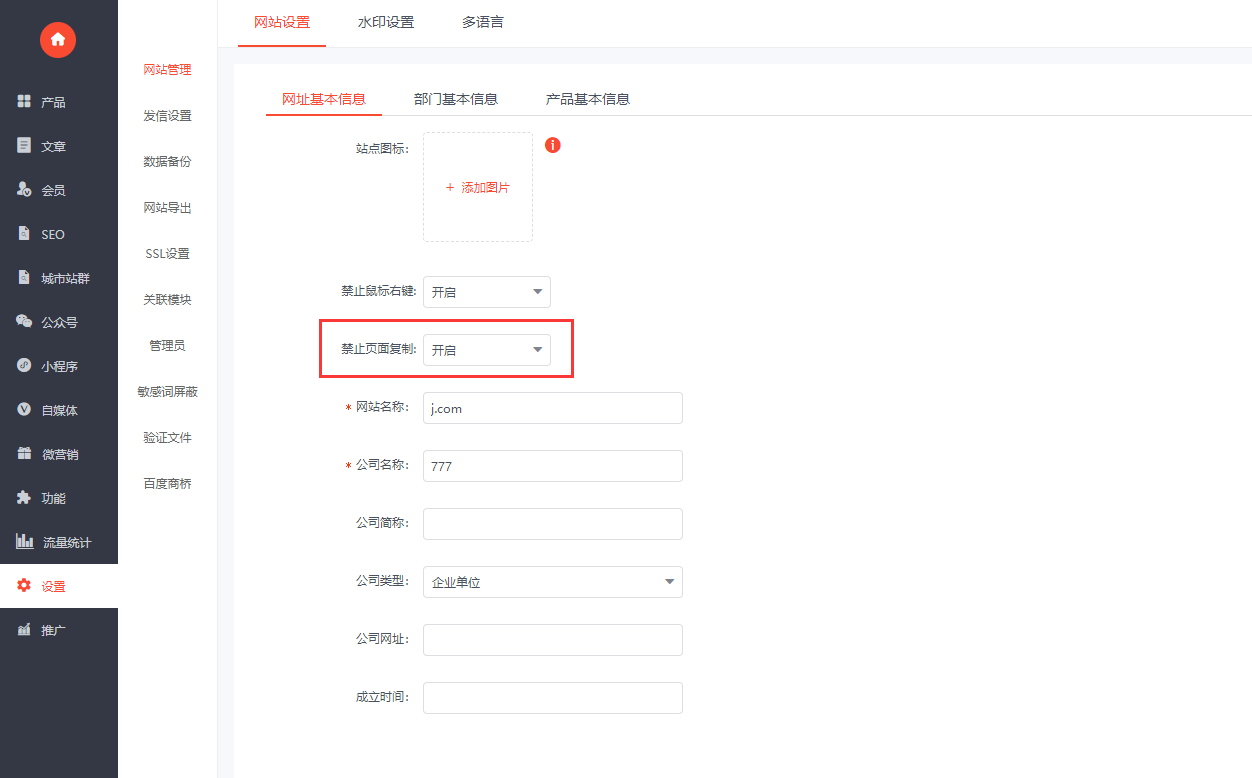Click the 网站名称 input field

click(x=553, y=408)
